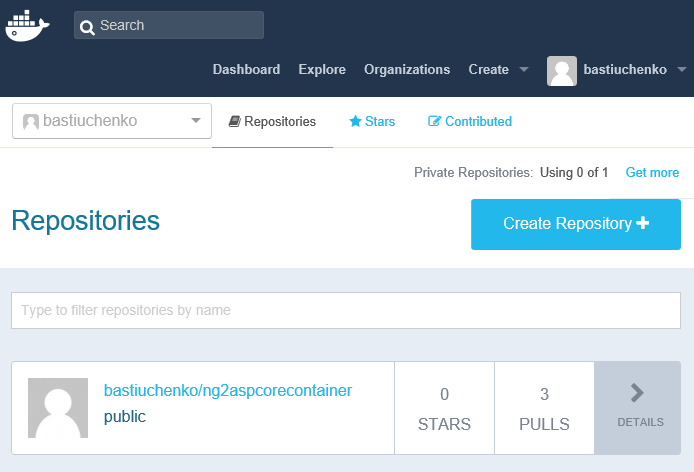Click the Docker whale logo
The image size is (694, 472).
pyautogui.click(x=27, y=26)
